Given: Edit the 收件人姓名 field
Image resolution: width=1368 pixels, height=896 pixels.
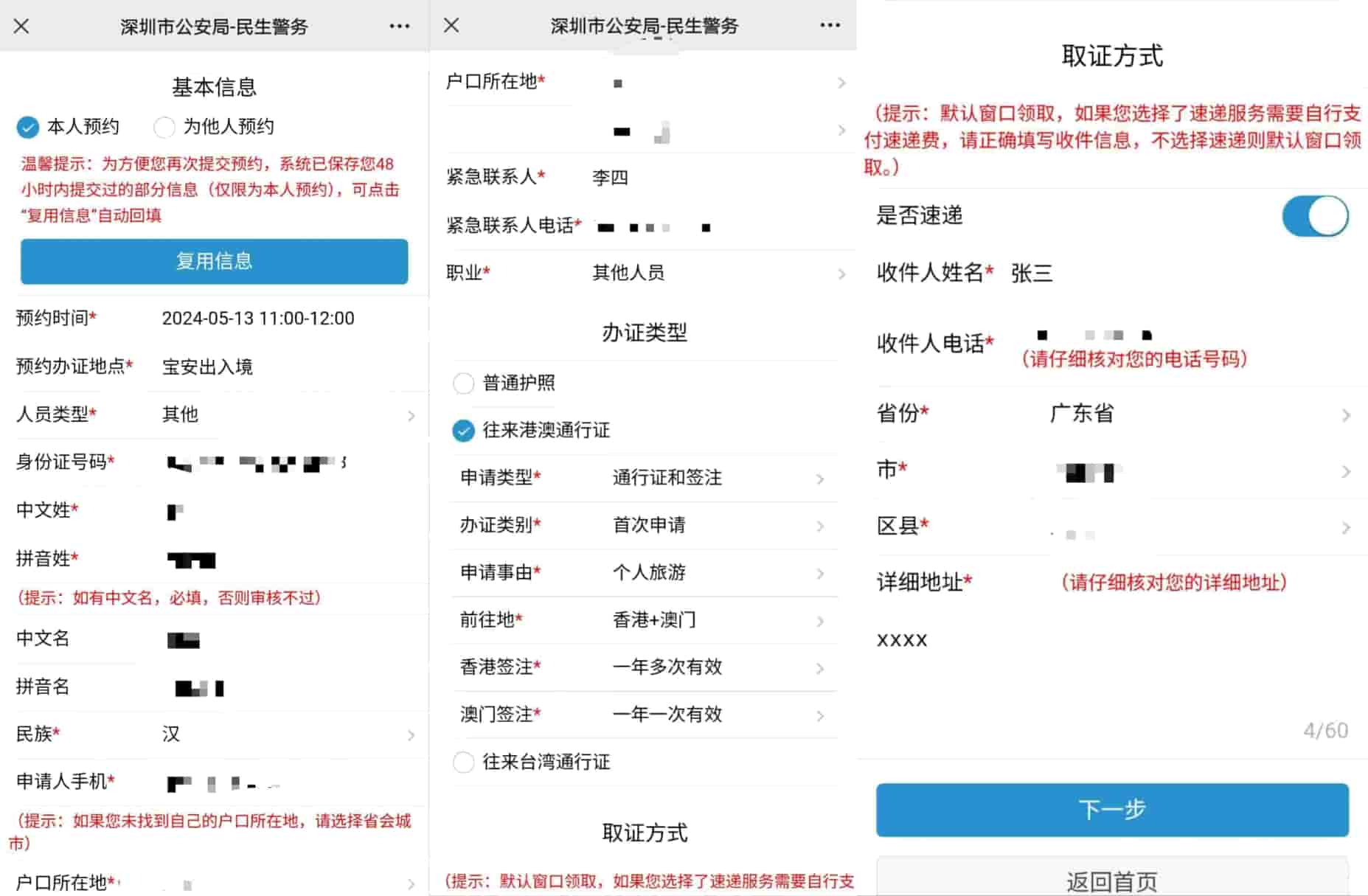Looking at the screenshot, I should 1173,274.
